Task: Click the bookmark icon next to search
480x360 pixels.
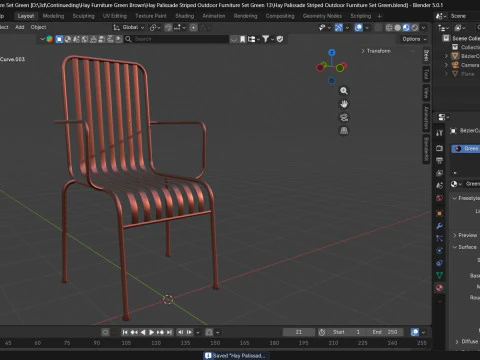Action: (243, 39)
